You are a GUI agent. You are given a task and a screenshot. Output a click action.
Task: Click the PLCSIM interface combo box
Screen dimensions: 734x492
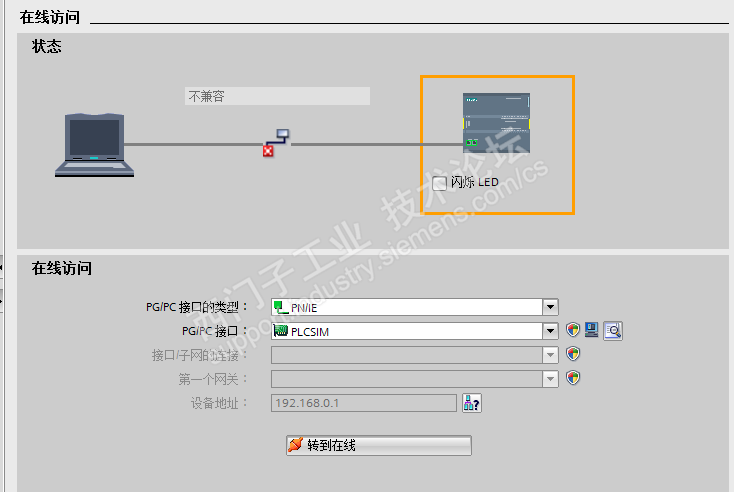[x=415, y=331]
